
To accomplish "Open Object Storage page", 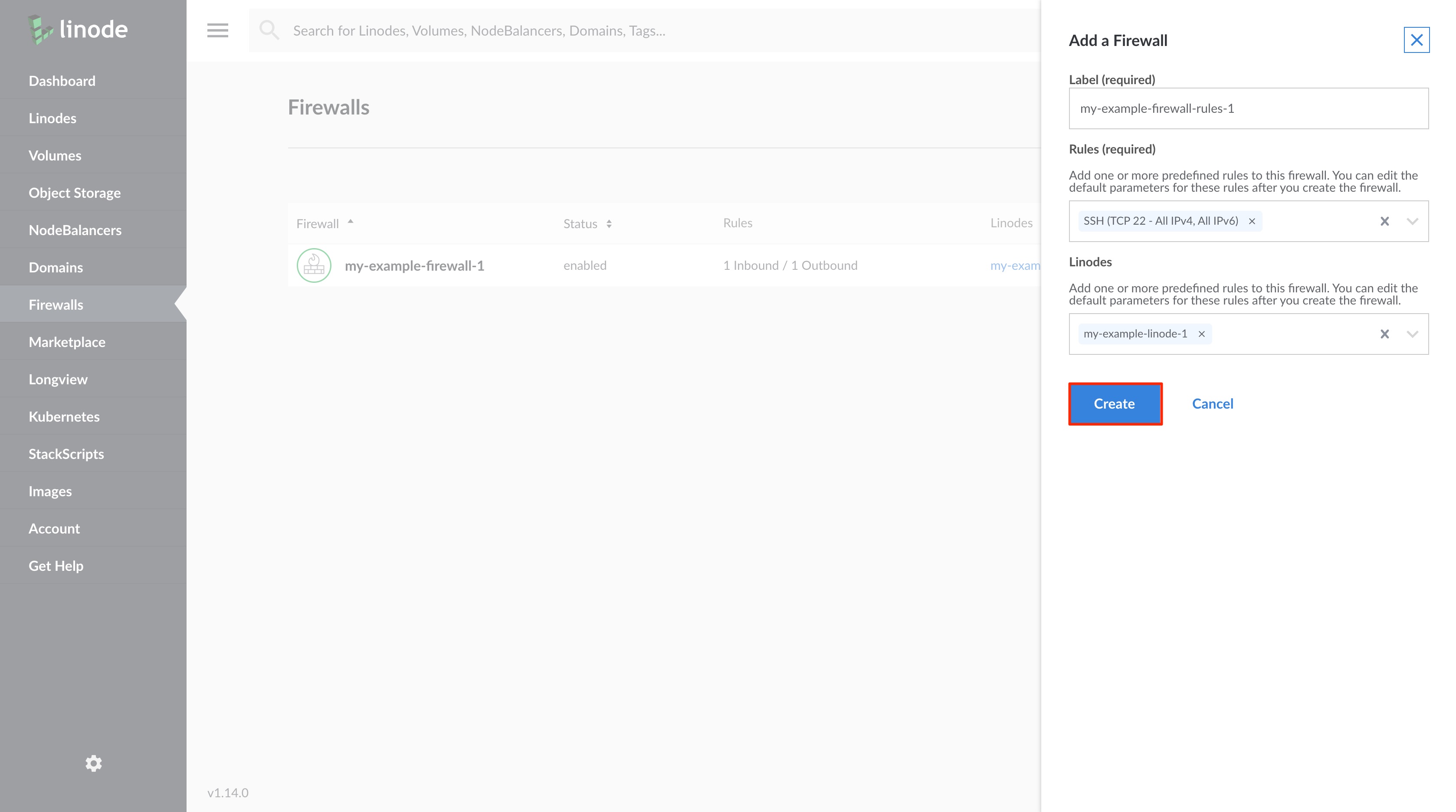I will pos(75,193).
